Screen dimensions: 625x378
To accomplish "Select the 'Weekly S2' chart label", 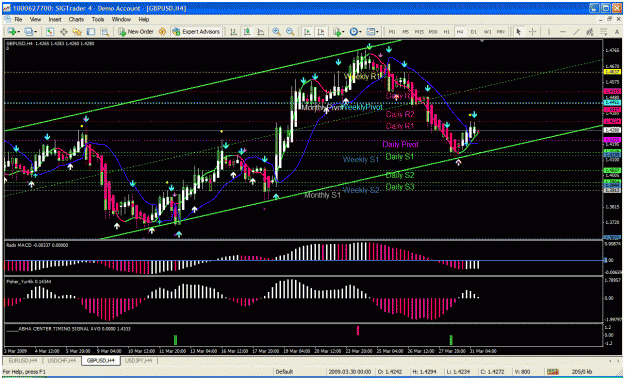I will click(x=361, y=190).
